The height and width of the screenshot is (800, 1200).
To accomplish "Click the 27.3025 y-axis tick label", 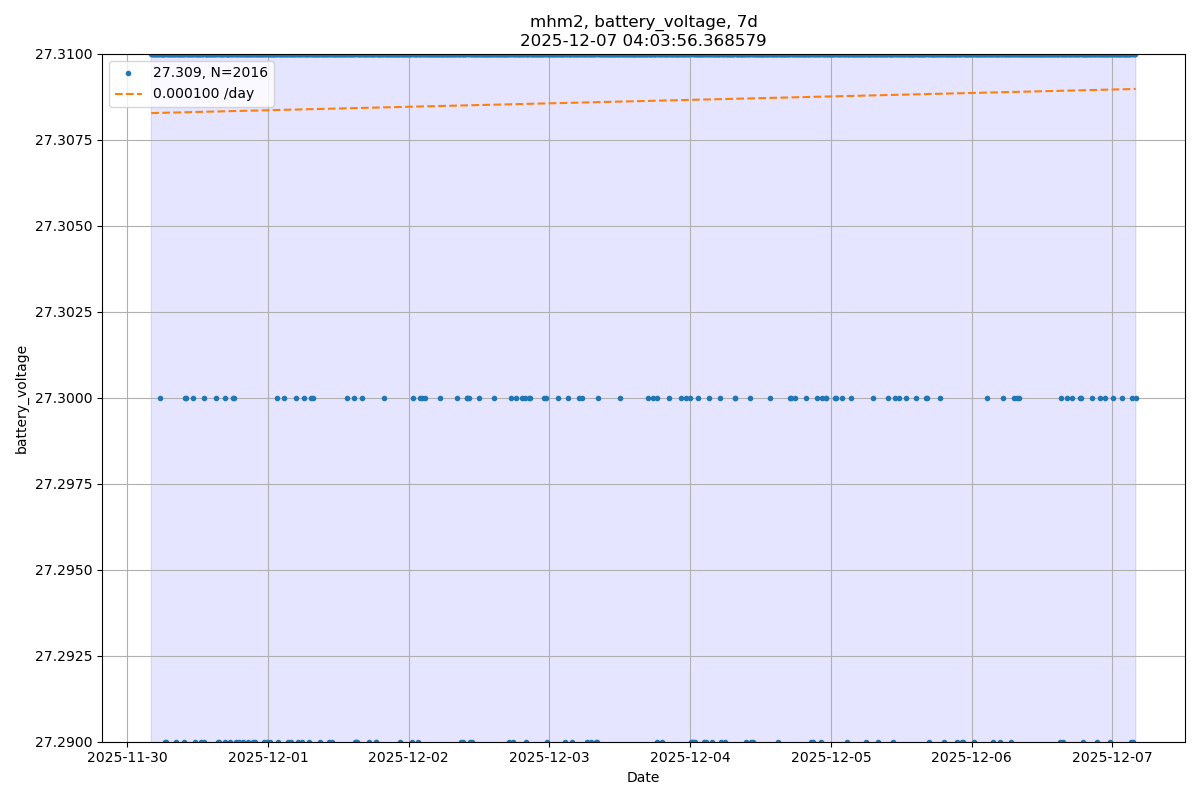I will 63,312.
